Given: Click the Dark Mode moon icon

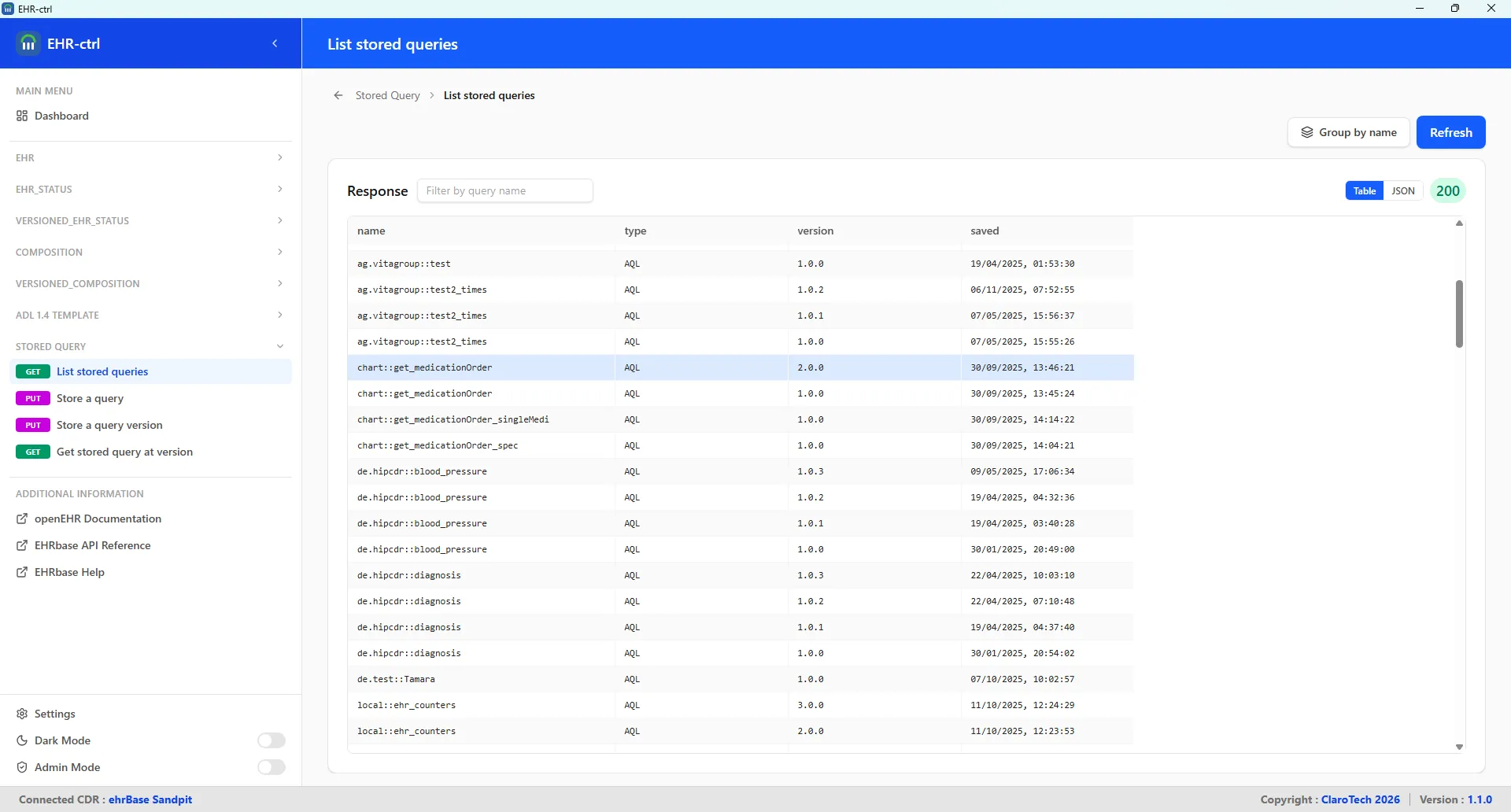Looking at the screenshot, I should coord(22,740).
